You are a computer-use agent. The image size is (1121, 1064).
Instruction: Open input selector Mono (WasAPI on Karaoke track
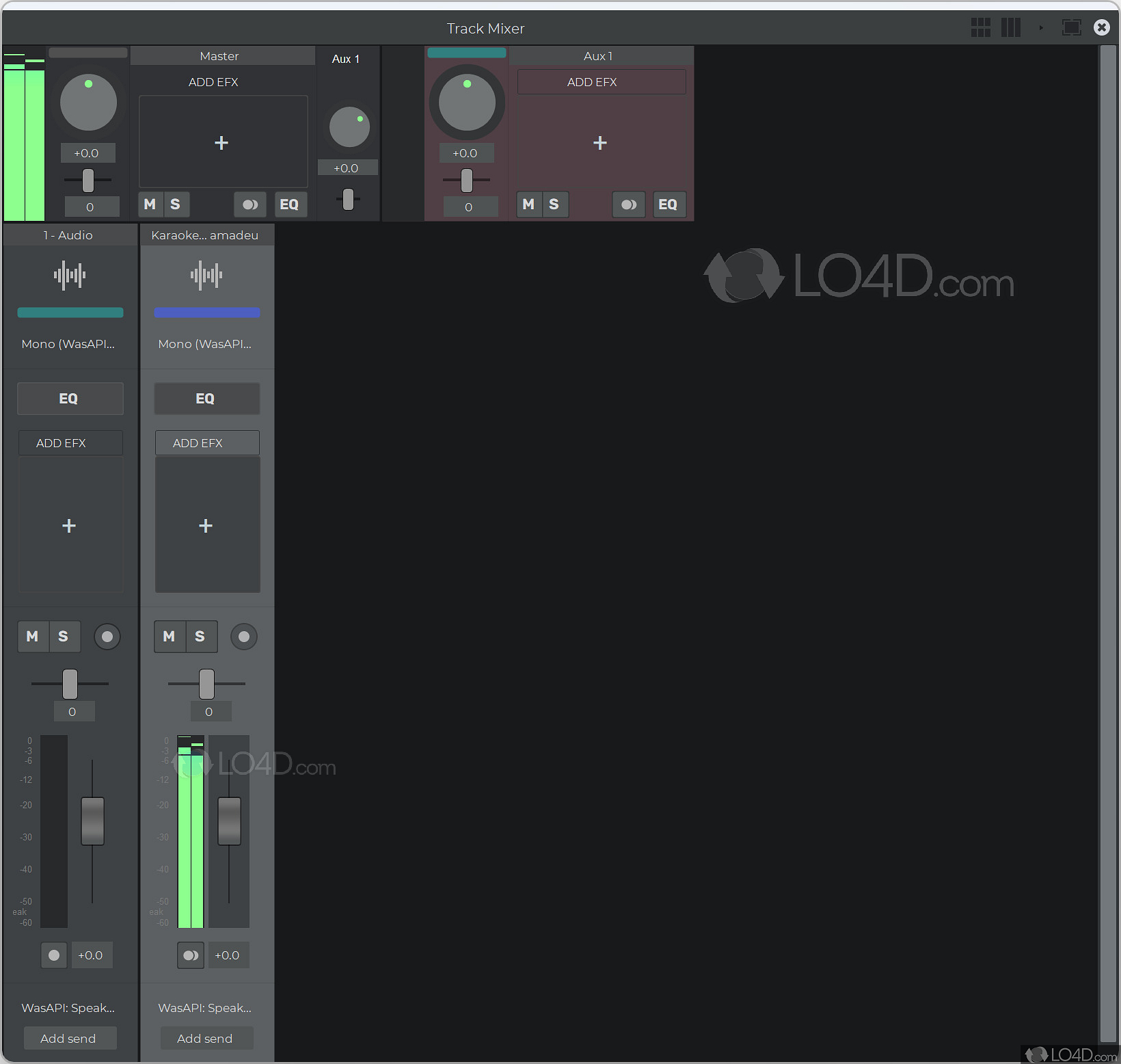point(205,344)
